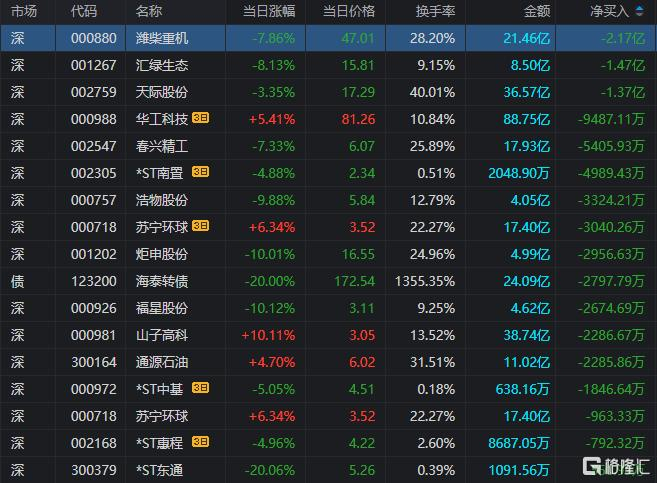
Task: Sort by the 换手率 column header
Action: pyautogui.click(x=435, y=12)
